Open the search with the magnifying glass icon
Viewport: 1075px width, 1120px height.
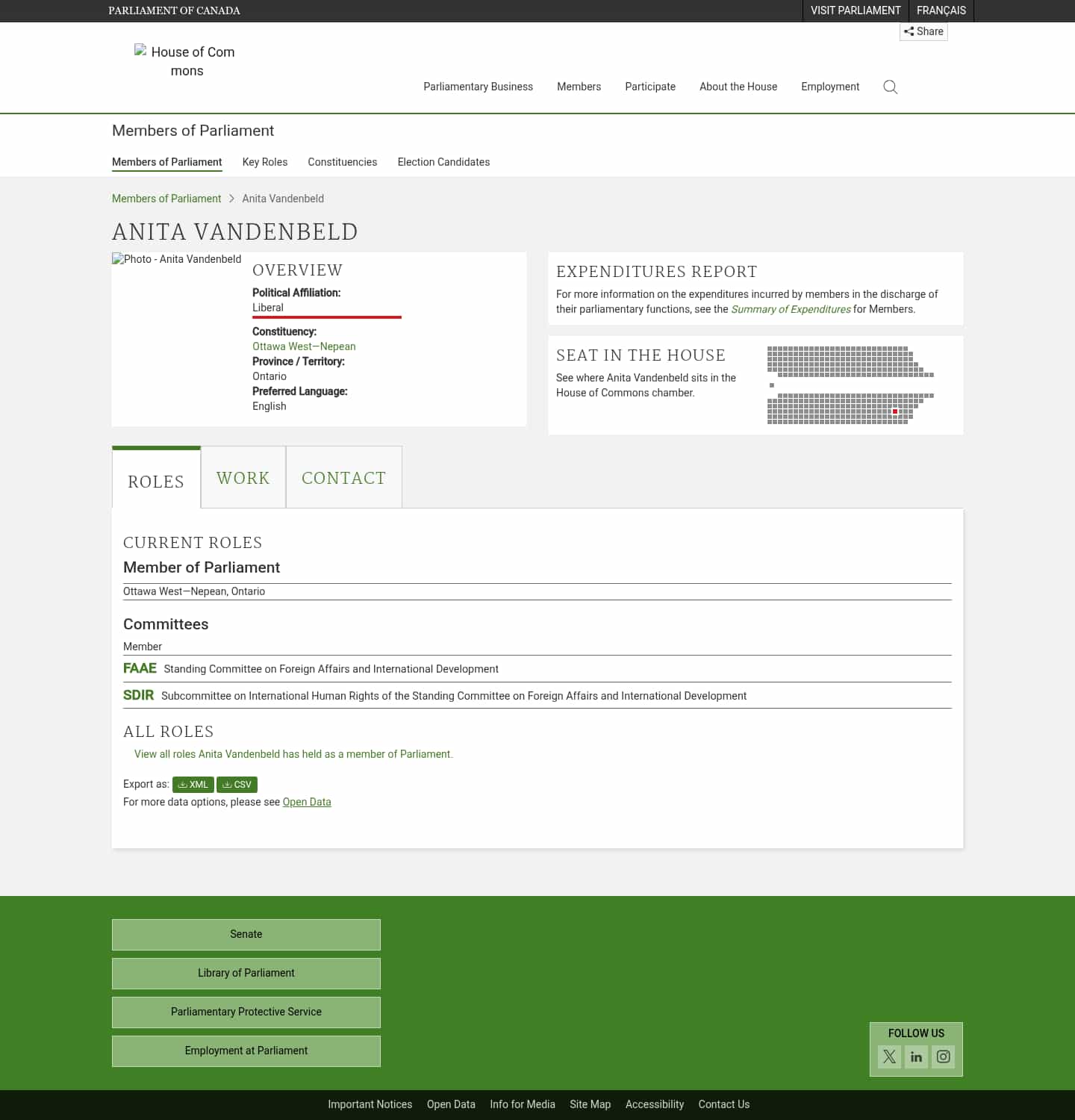[890, 87]
